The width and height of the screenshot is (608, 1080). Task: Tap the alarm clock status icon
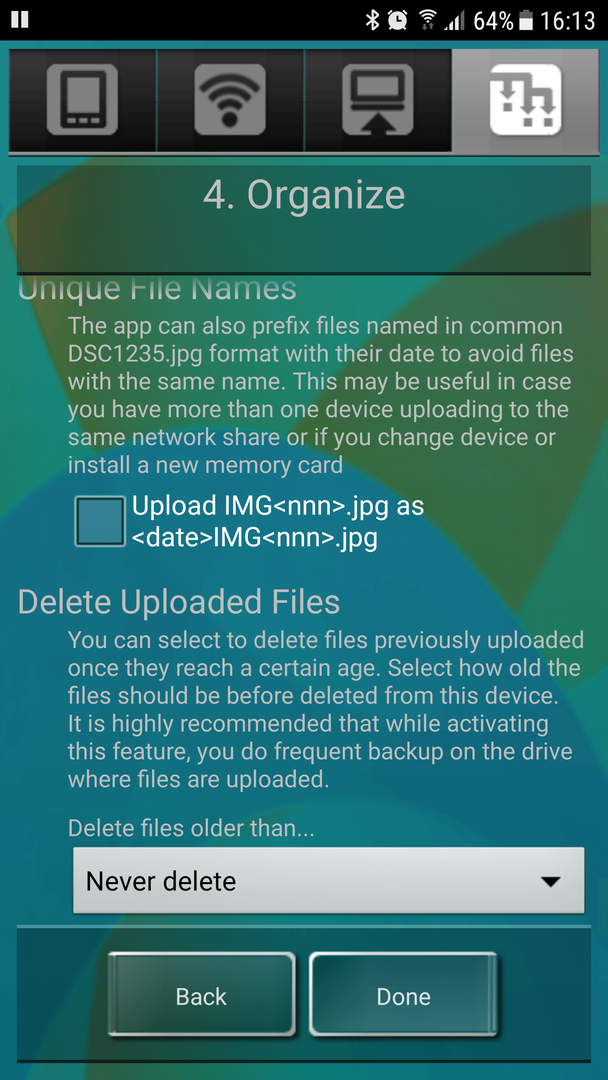pyautogui.click(x=398, y=20)
